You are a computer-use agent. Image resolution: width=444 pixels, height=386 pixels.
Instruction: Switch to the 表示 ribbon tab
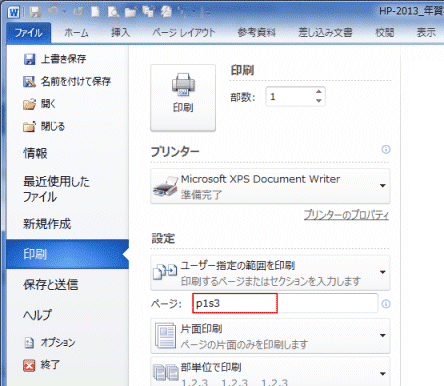(426, 33)
